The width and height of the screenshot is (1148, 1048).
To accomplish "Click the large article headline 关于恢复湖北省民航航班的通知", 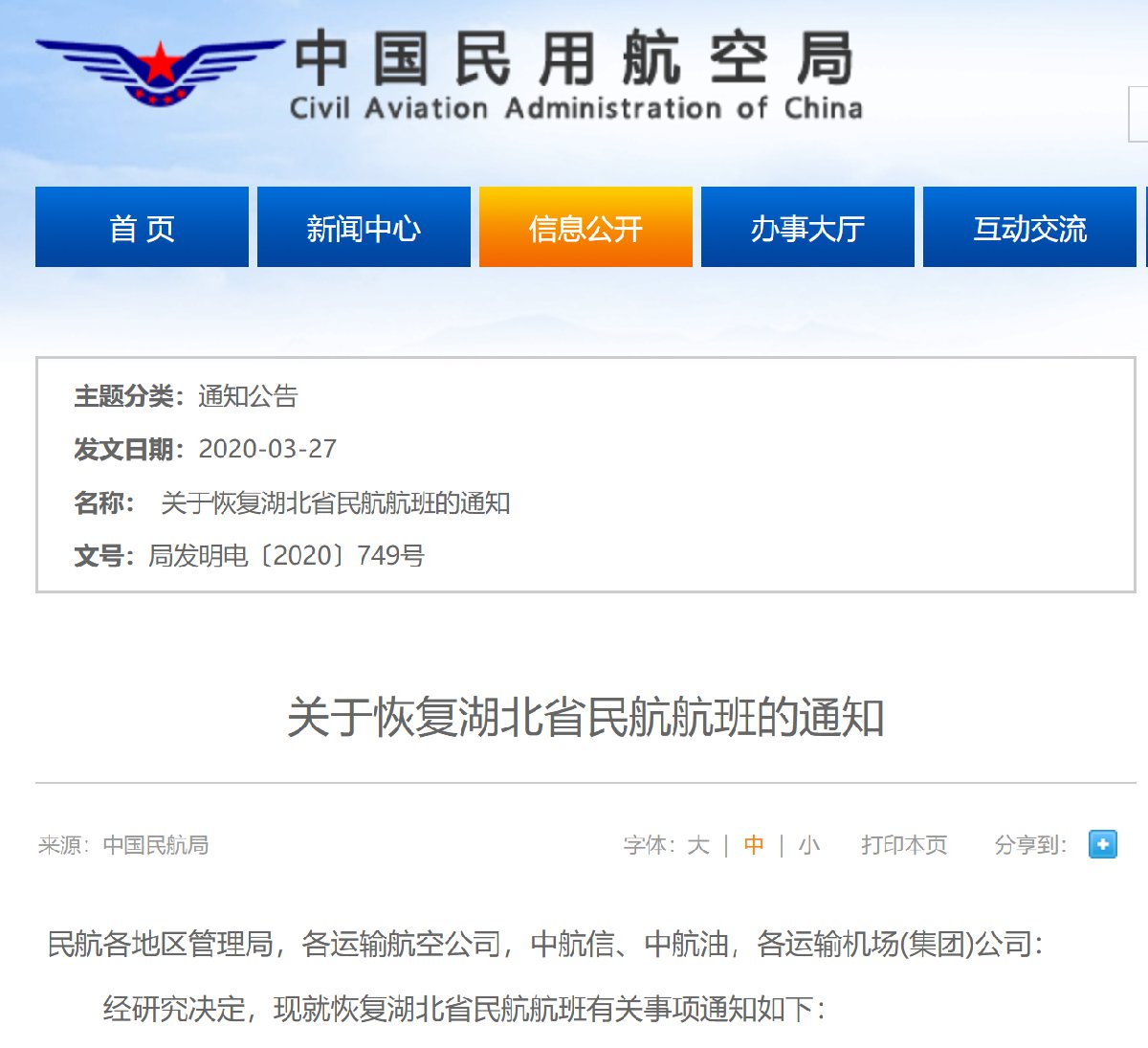I will pyautogui.click(x=585, y=718).
